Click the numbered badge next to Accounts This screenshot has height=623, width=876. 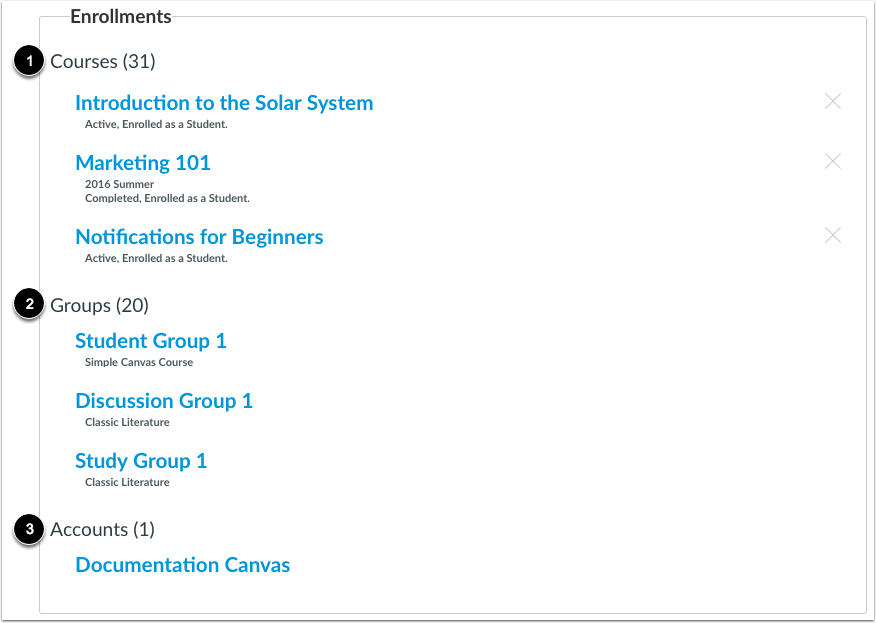pyautogui.click(x=29, y=529)
